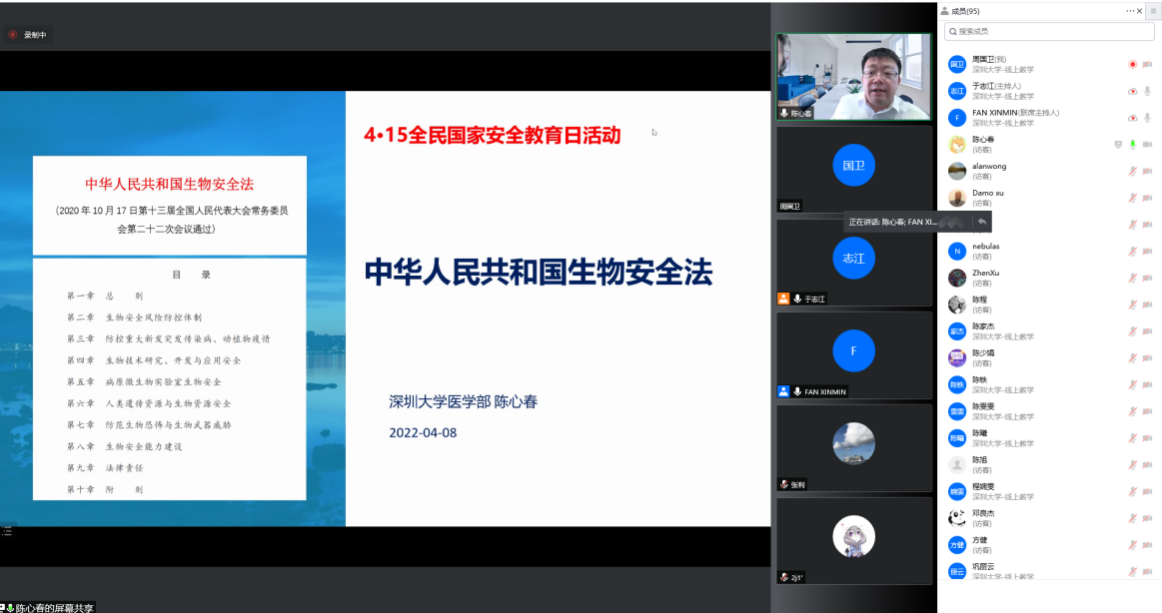1162x613 pixels.
Task: Toggle microphone for FAN XINMIN in list
Action: (1147, 118)
